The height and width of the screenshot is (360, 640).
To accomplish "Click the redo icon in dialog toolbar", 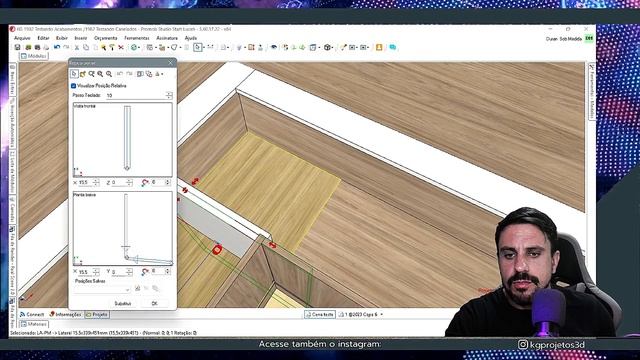I will (129, 74).
